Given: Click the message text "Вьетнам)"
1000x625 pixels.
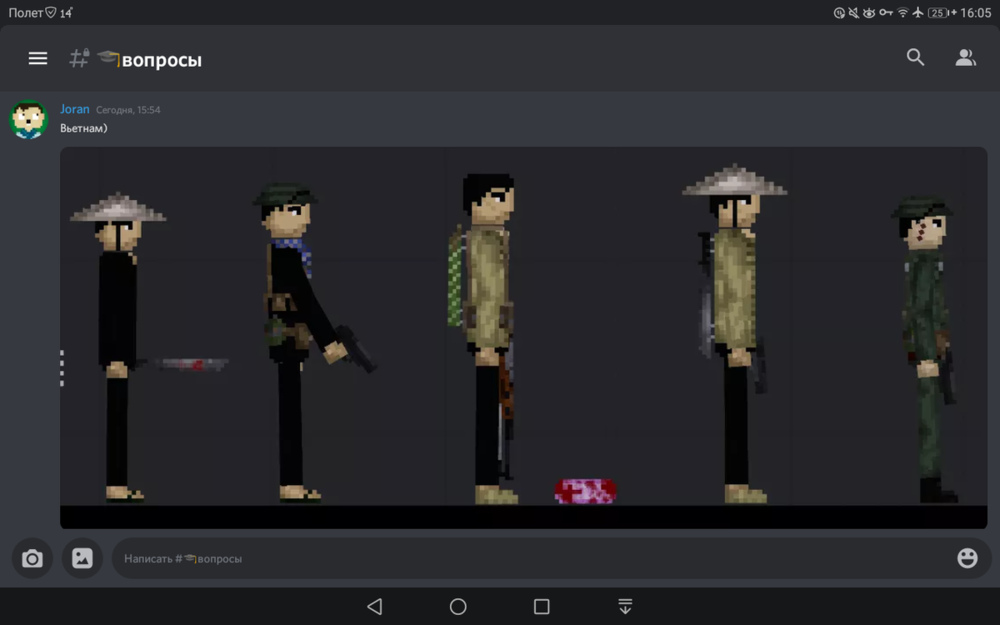Looking at the screenshot, I should pos(84,128).
